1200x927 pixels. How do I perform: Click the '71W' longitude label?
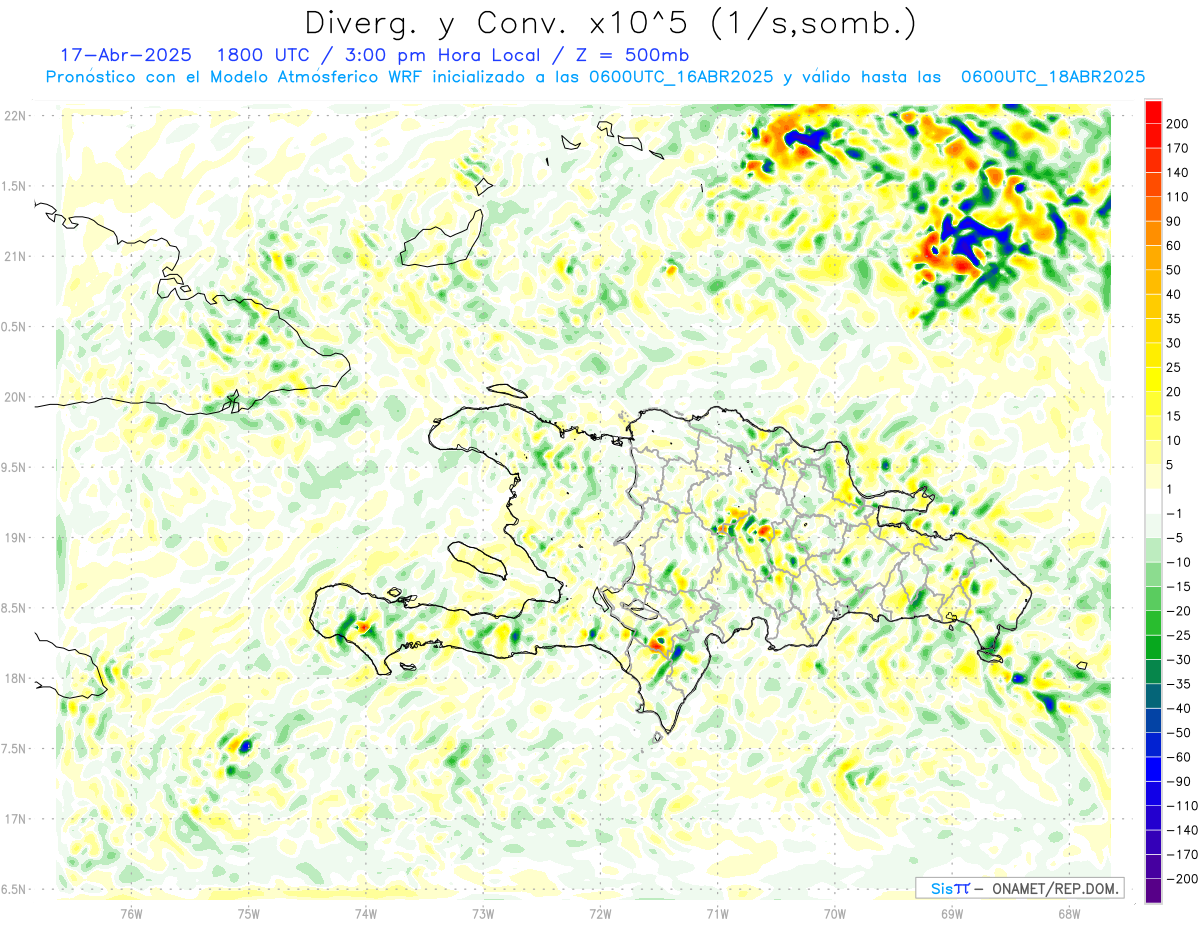click(717, 913)
